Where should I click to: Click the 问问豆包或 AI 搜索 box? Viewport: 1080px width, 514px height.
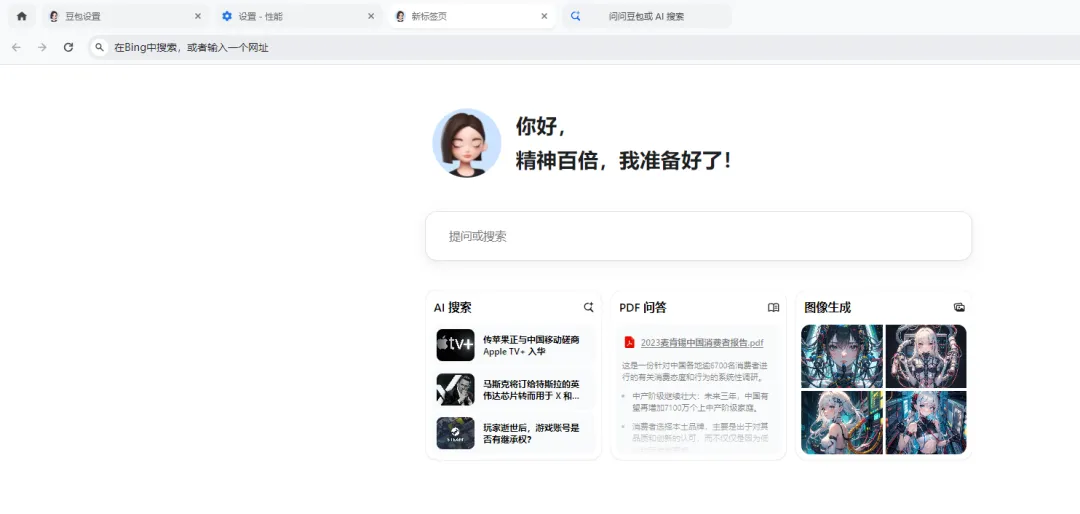tap(647, 16)
